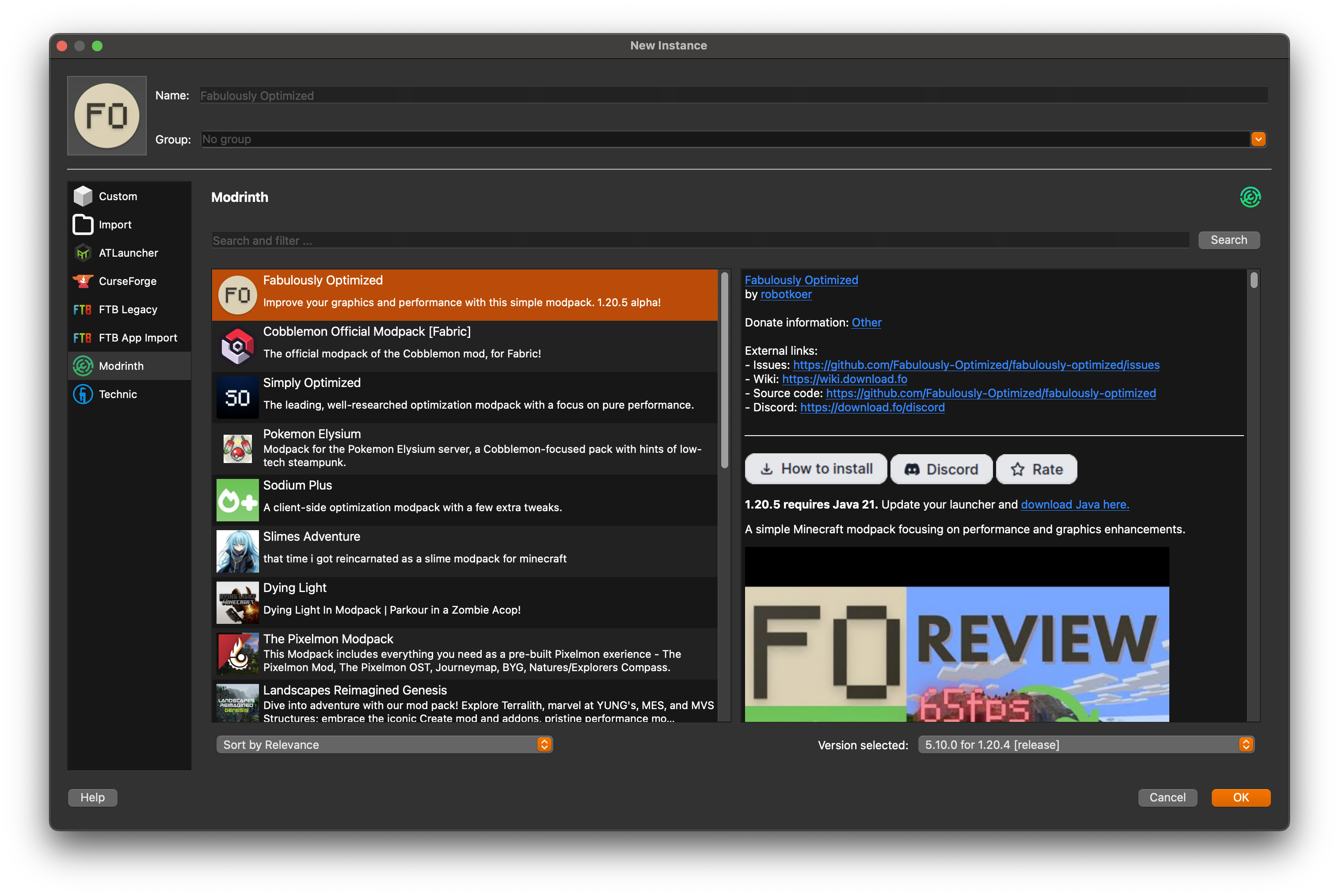Click the Slimes Adventure pack icon
The image size is (1339, 896).
(238, 551)
